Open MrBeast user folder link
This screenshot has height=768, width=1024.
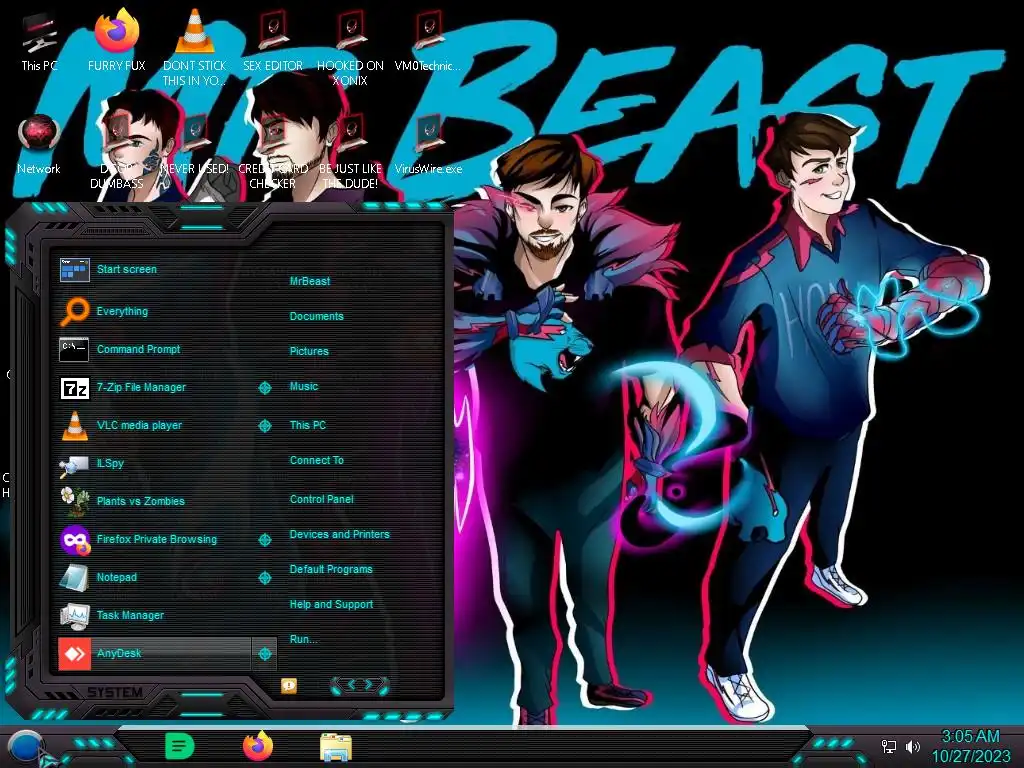tap(310, 281)
